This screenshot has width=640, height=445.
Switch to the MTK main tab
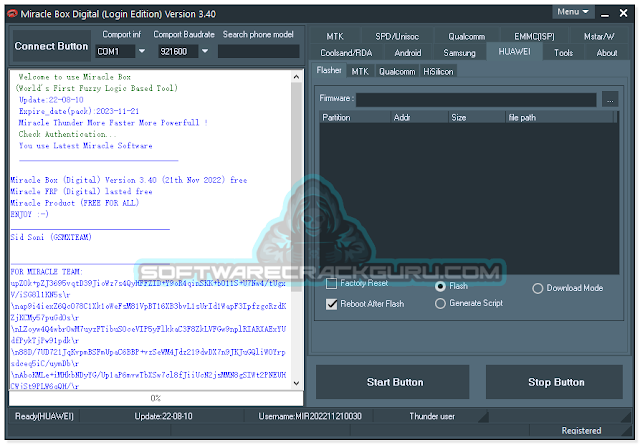[335, 36]
